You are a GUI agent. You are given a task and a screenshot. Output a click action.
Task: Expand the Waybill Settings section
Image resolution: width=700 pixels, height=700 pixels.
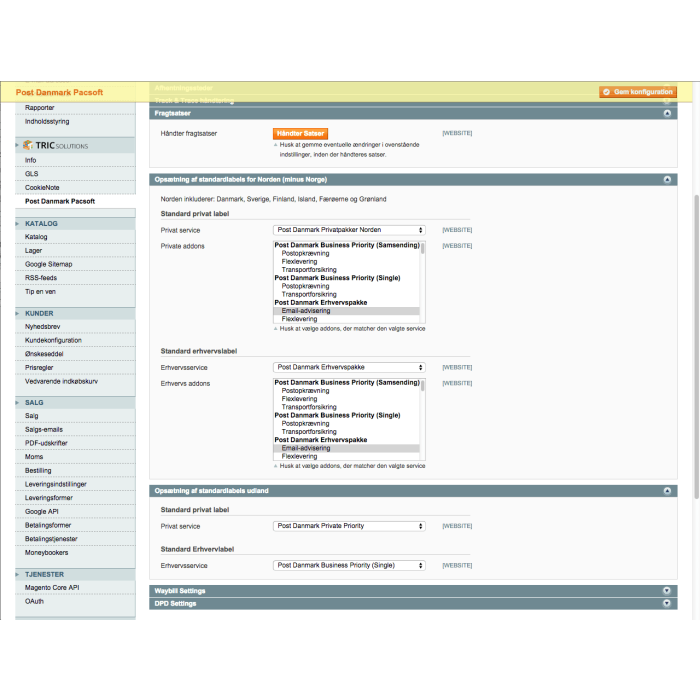tap(667, 591)
